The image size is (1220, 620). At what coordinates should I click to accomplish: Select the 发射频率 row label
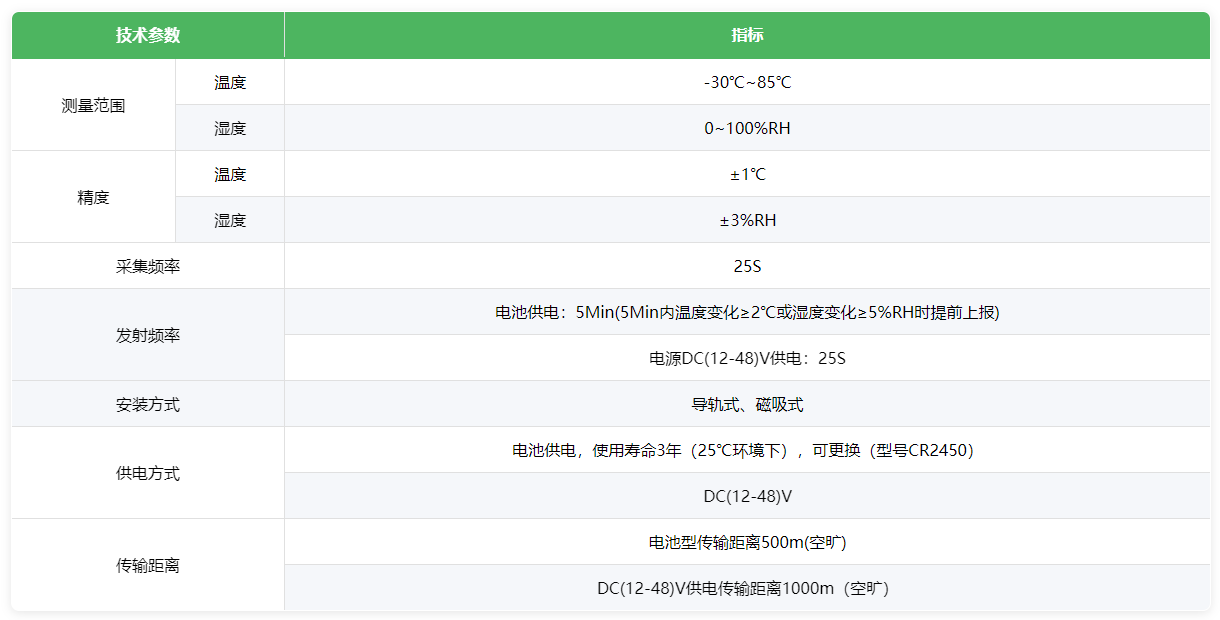pyautogui.click(x=148, y=335)
